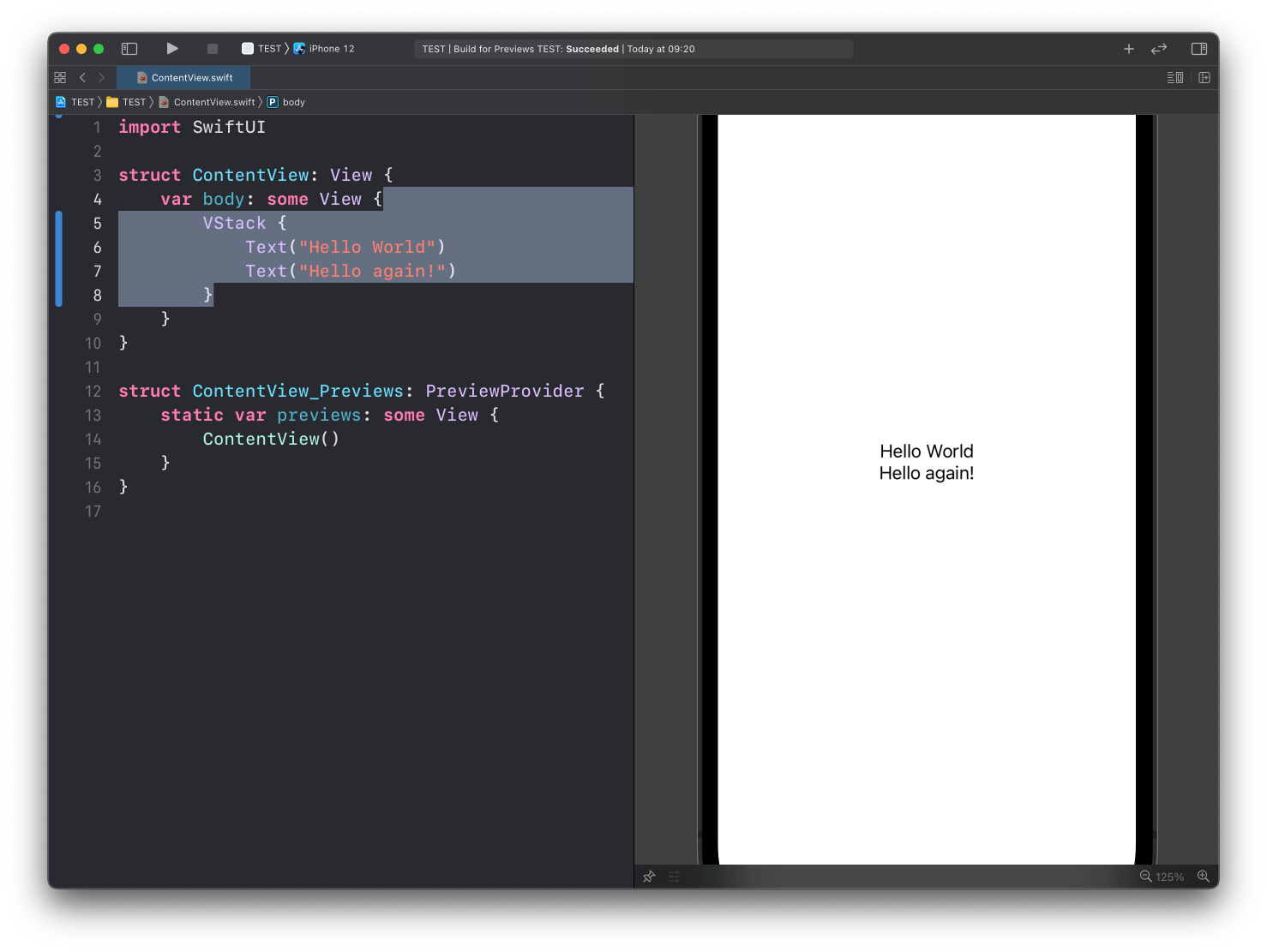Click the body symbol in the jump bar
Viewport: 1267px width, 952px height.
[293, 102]
